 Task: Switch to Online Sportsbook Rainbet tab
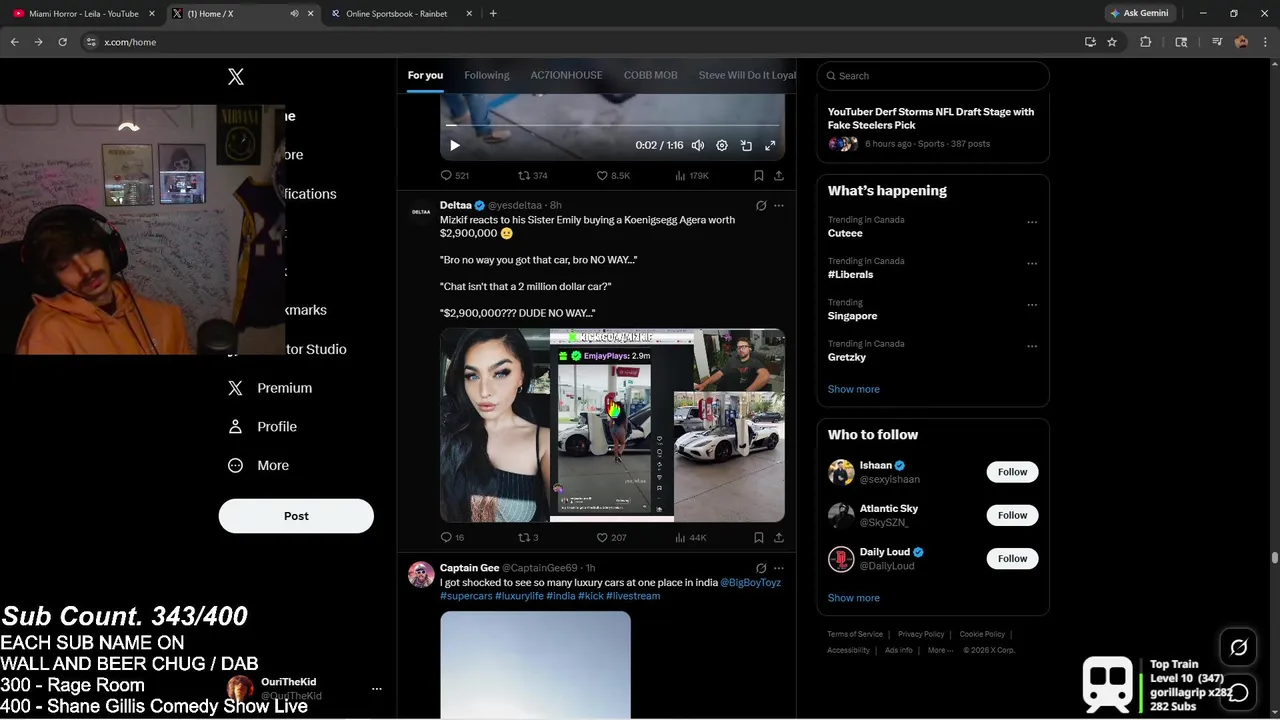tap(397, 14)
